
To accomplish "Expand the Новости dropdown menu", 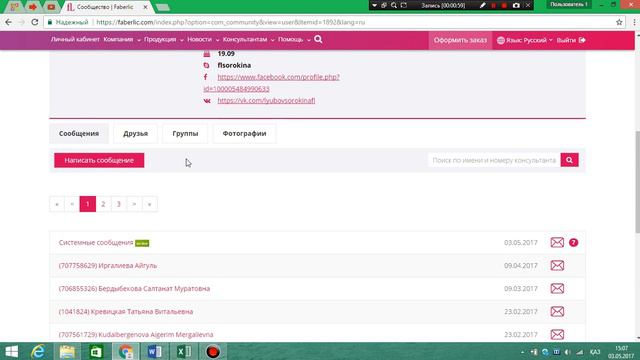I will [x=203, y=40].
